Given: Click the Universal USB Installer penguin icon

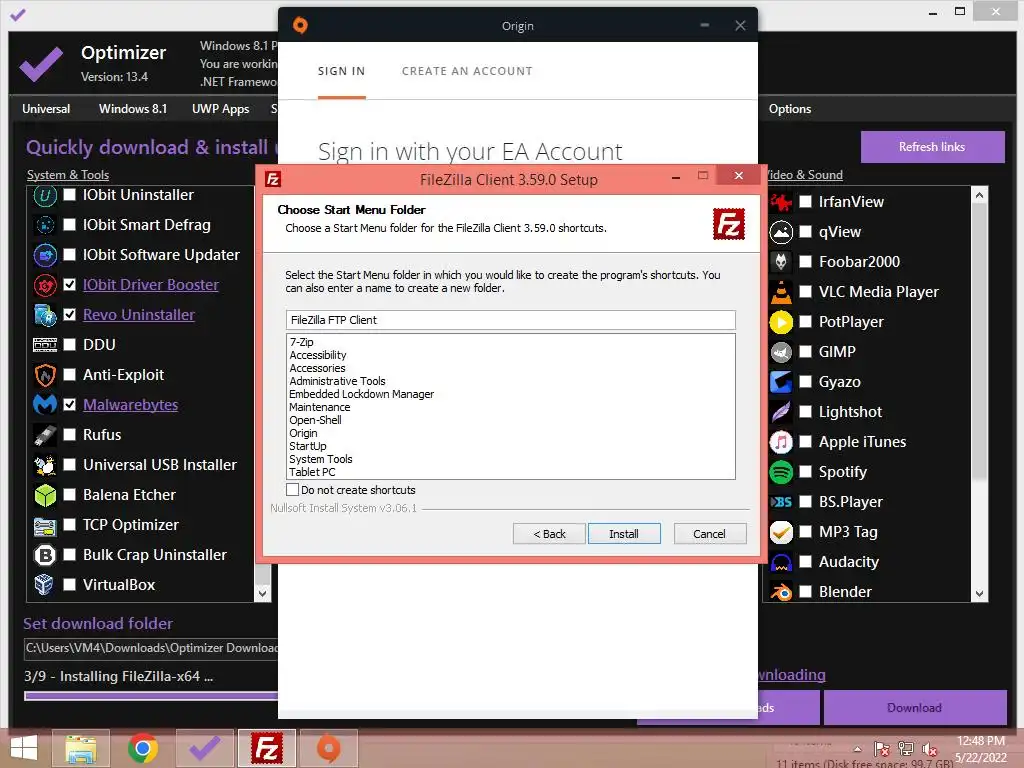Looking at the screenshot, I should (45, 465).
